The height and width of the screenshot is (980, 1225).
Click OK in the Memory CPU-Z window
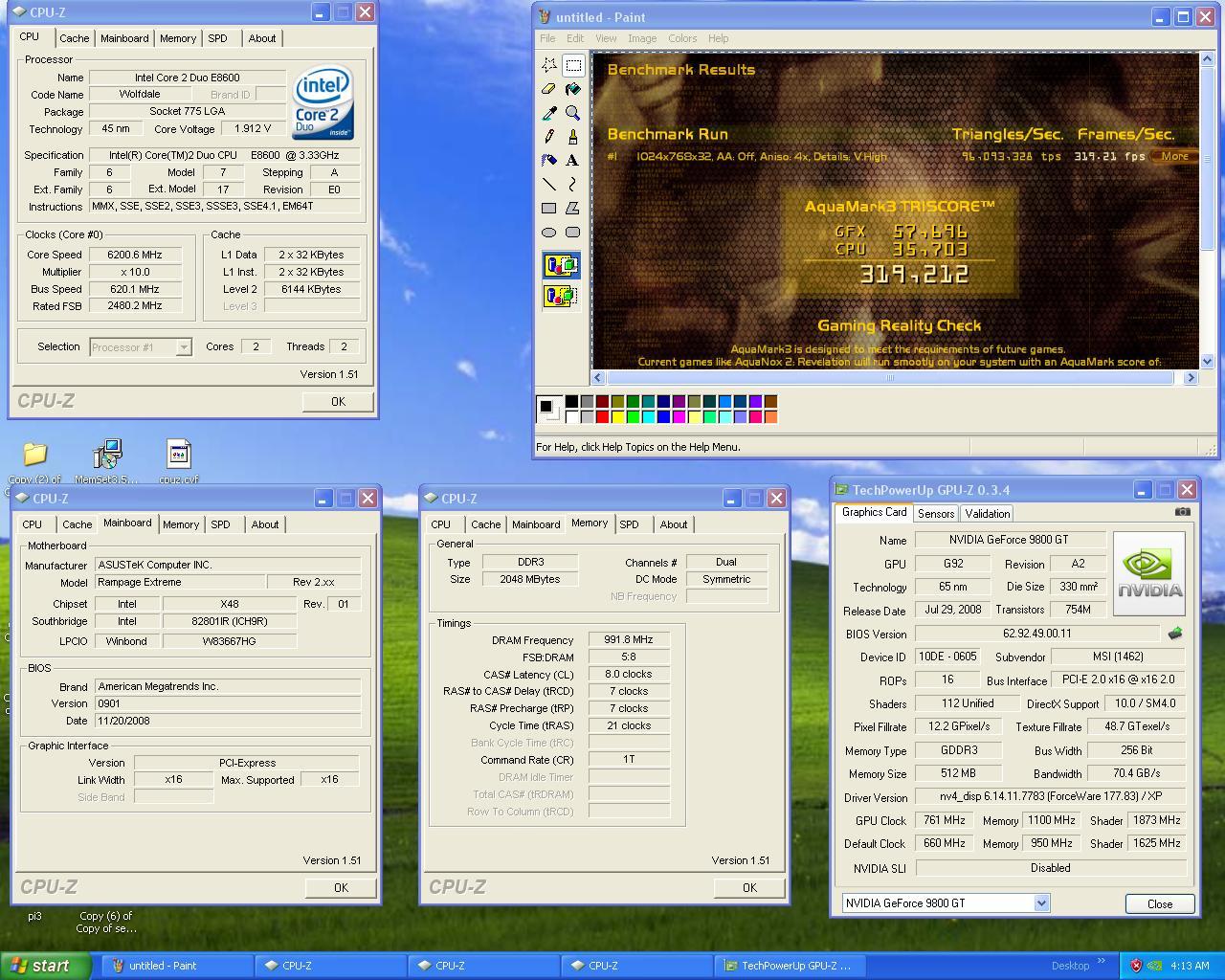(749, 888)
